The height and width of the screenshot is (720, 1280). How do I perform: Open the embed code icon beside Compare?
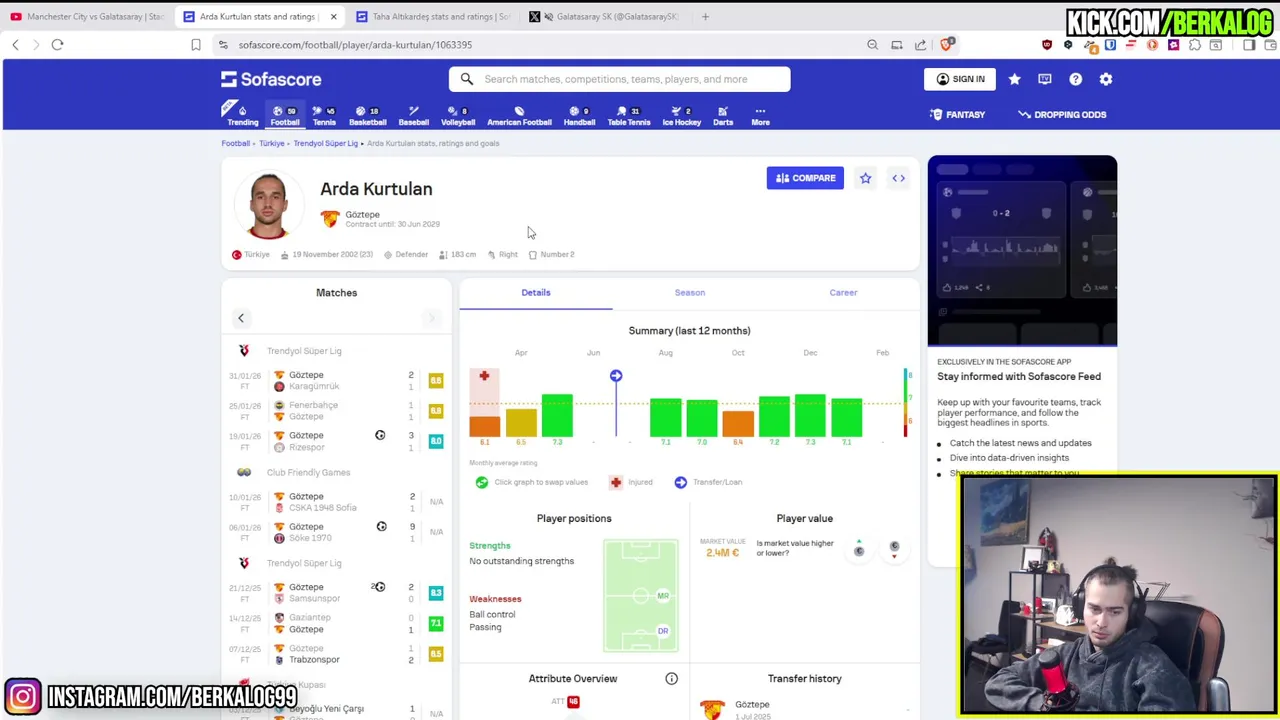click(898, 178)
